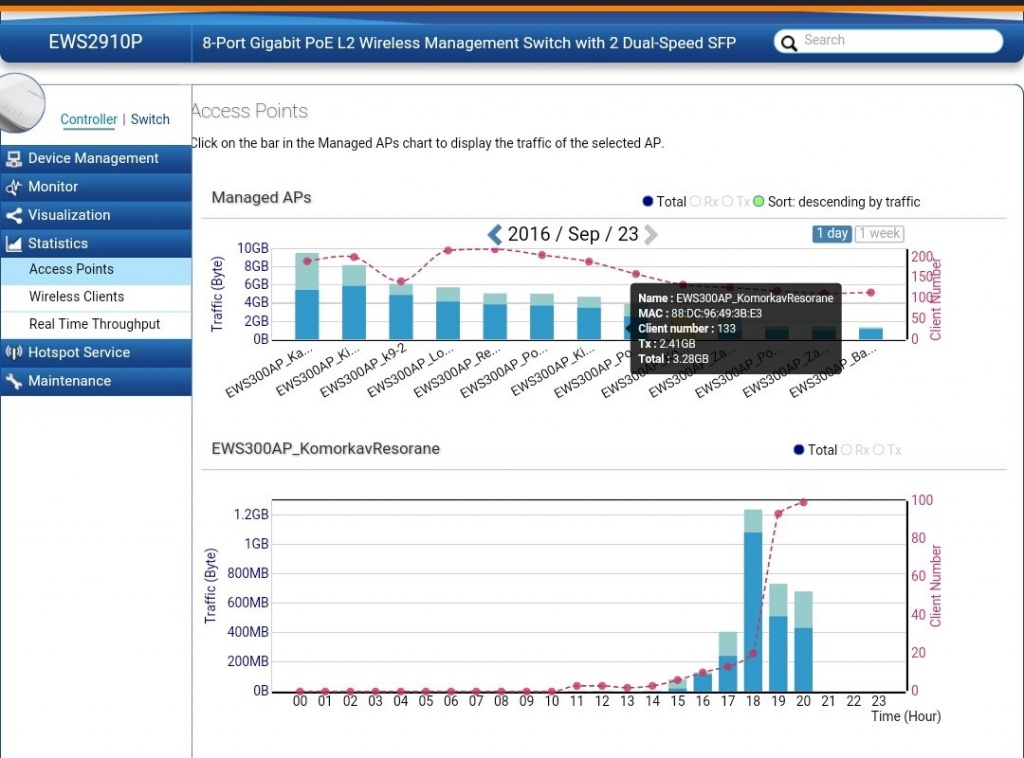The width and height of the screenshot is (1024, 758).
Task: Select Rx radio in Managed APs chart
Action: click(696, 201)
